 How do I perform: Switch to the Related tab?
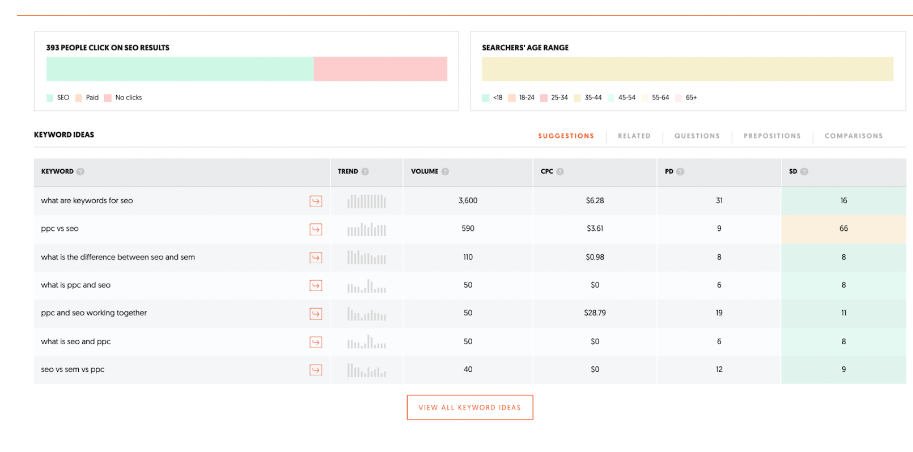[634, 136]
